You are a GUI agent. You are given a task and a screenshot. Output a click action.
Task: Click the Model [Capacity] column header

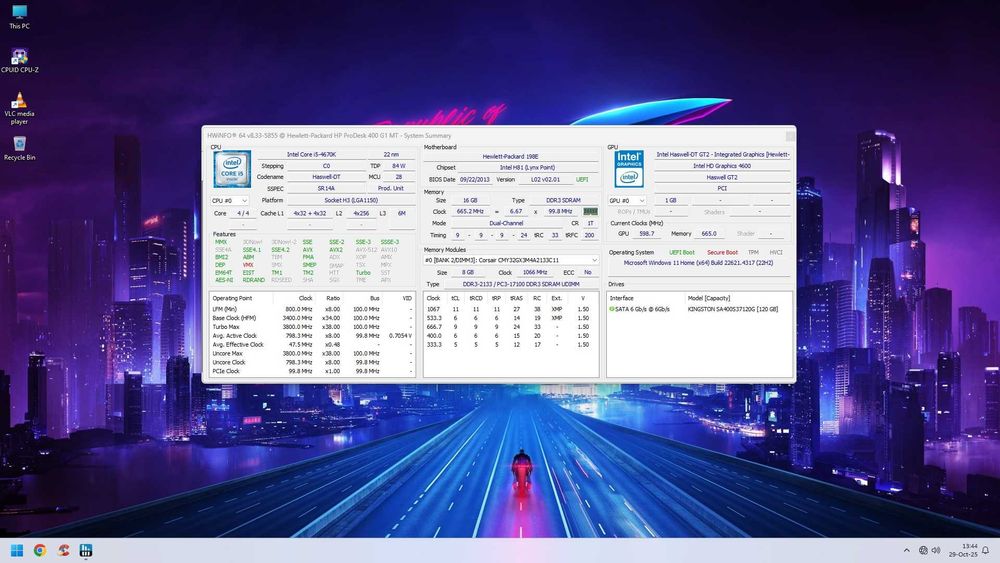[709, 298]
